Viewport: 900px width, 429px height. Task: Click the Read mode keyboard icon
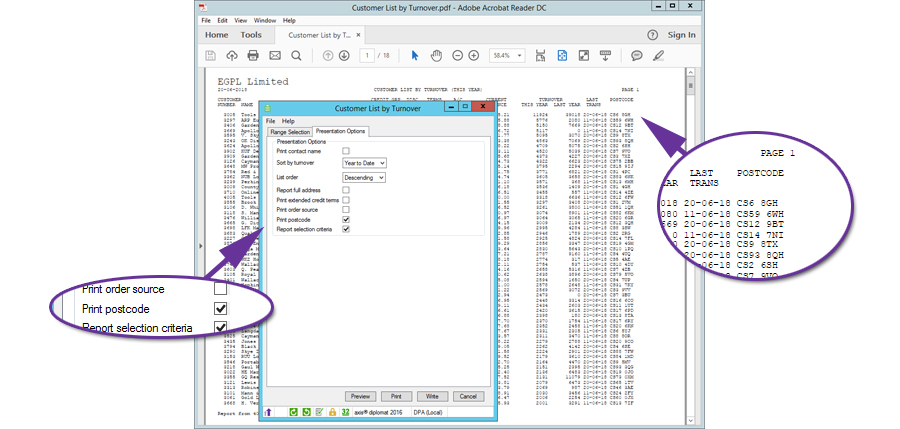(604, 56)
